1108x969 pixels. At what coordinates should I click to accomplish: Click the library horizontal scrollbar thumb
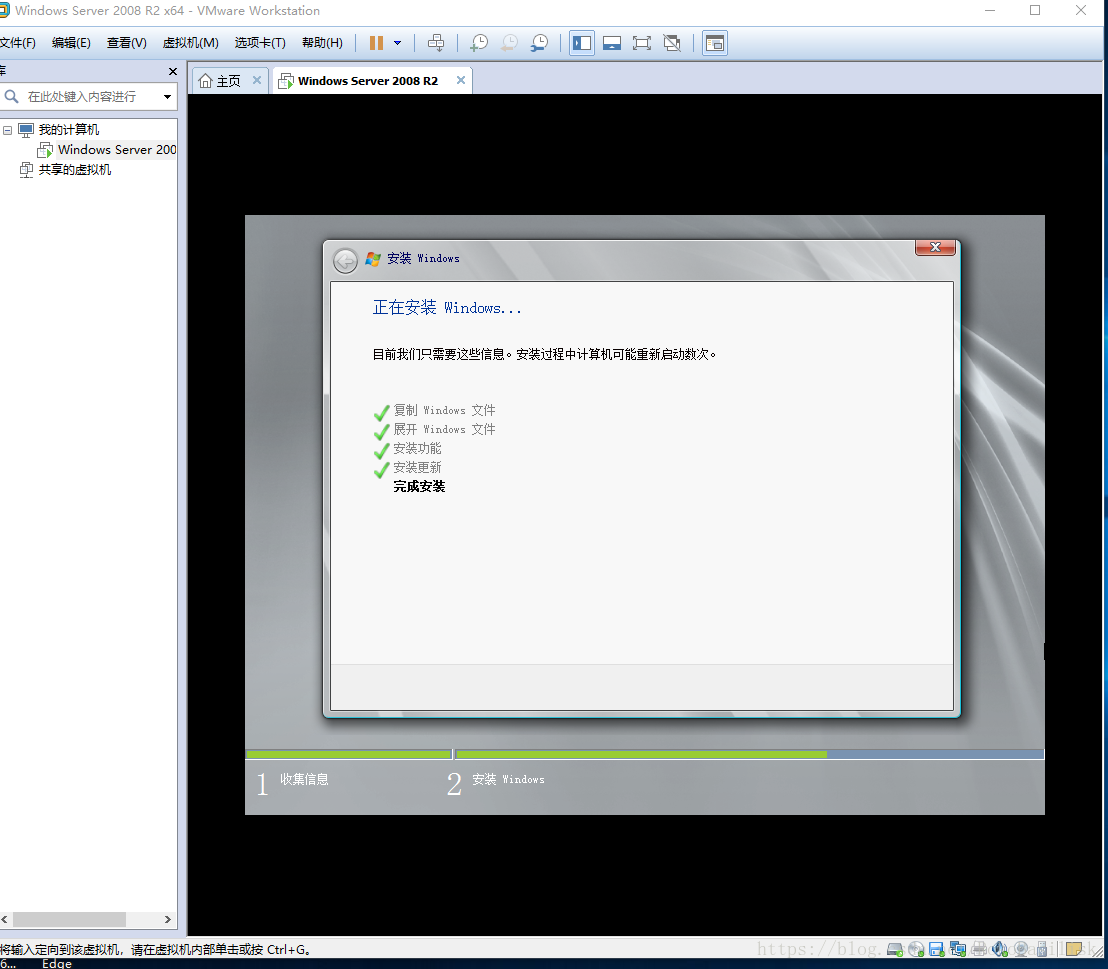69,919
